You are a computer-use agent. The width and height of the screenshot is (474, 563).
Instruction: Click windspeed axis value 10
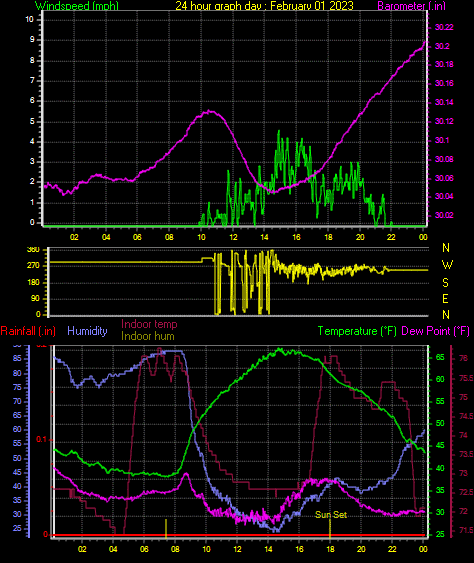coord(29,19)
